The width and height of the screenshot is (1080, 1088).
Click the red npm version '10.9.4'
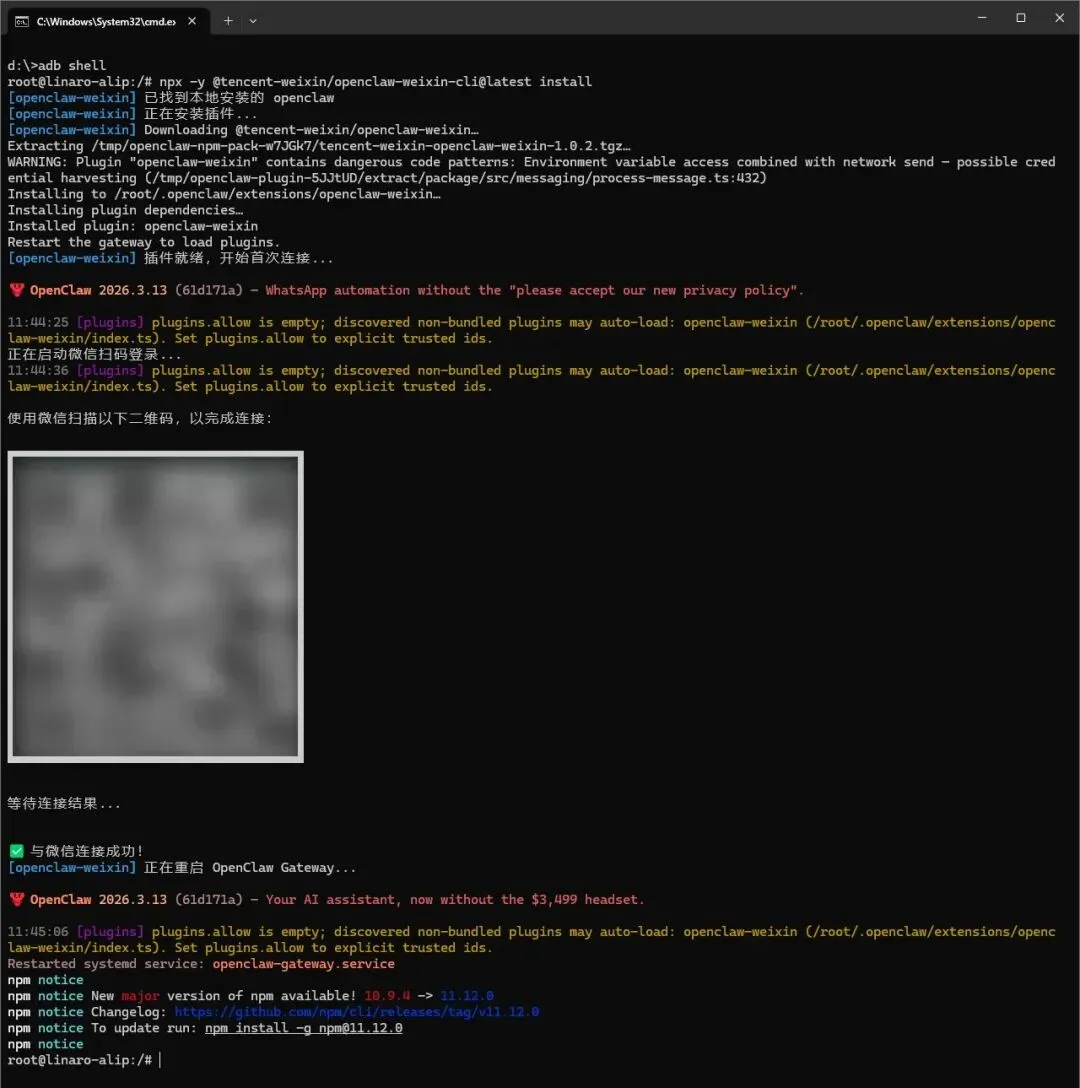[387, 996]
